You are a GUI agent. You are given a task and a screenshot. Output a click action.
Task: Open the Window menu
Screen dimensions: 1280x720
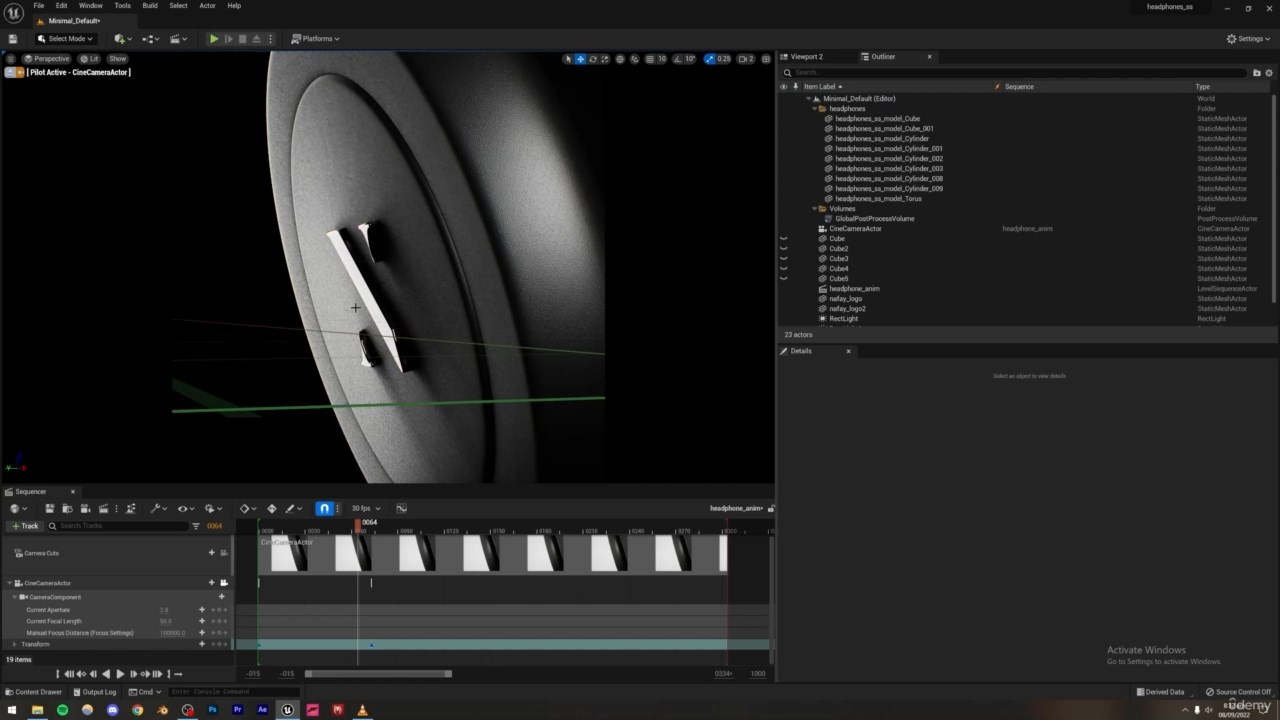pyautogui.click(x=91, y=6)
